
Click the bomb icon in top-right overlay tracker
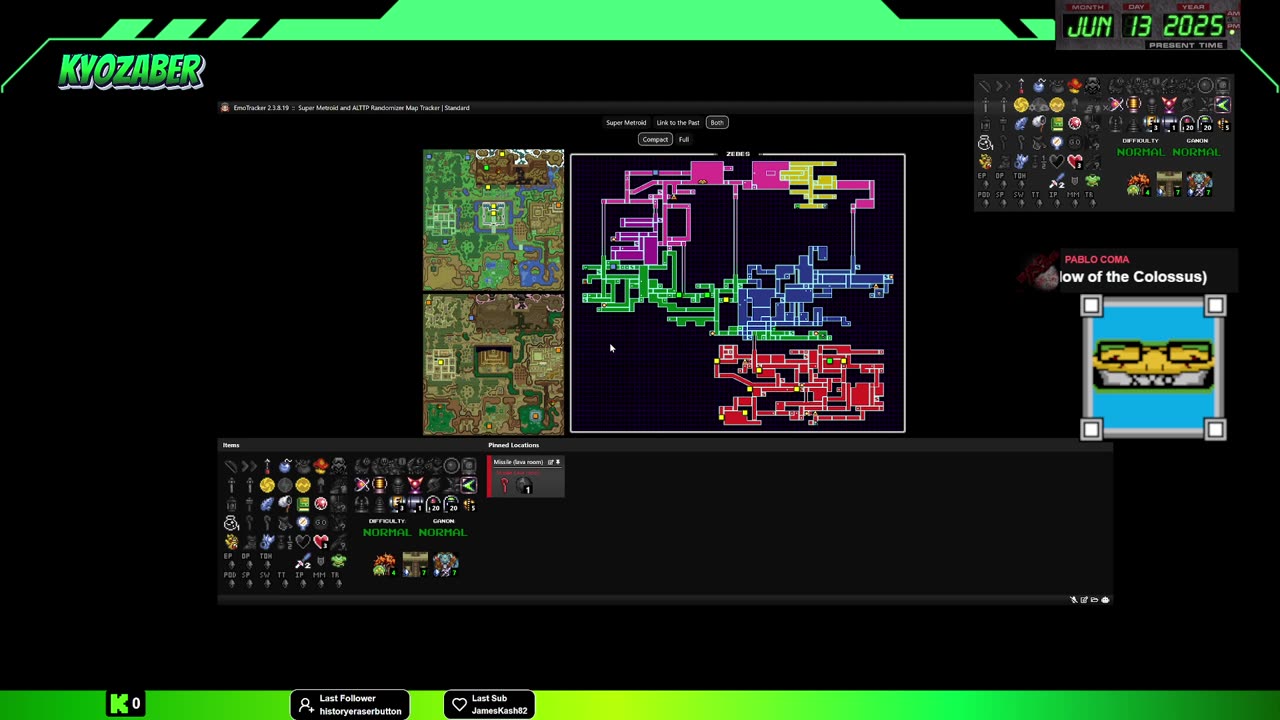coord(1039,85)
